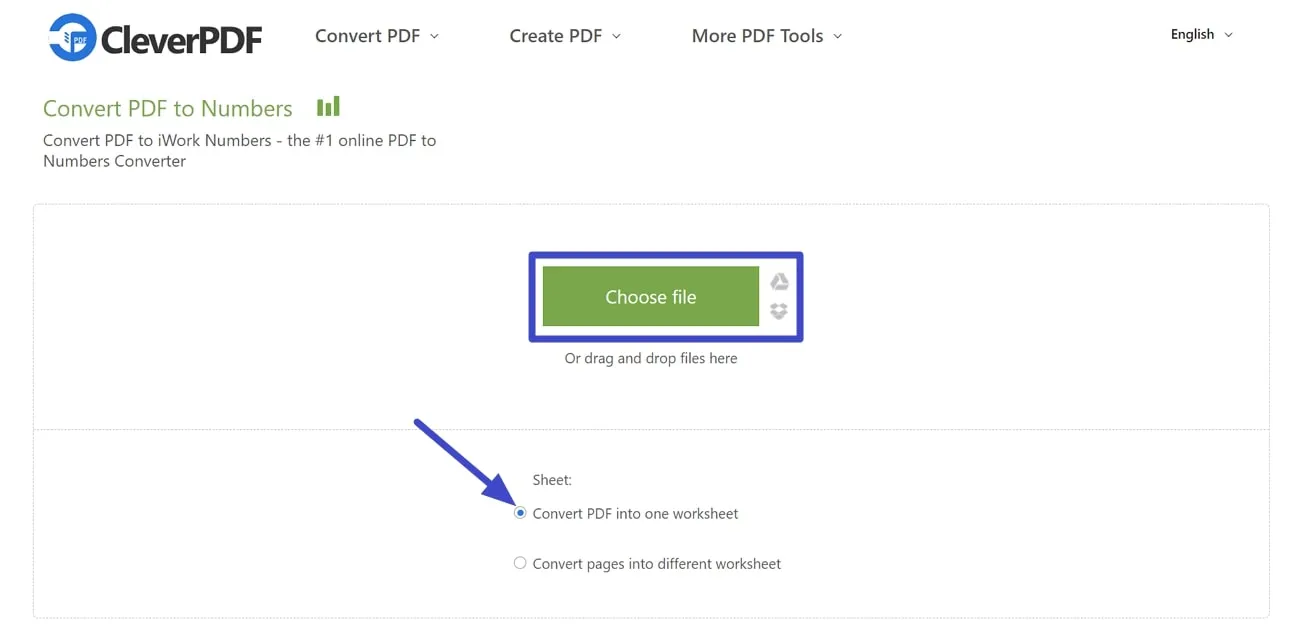Click the green Choose file button
The height and width of the screenshot is (639, 1300).
tap(650, 296)
